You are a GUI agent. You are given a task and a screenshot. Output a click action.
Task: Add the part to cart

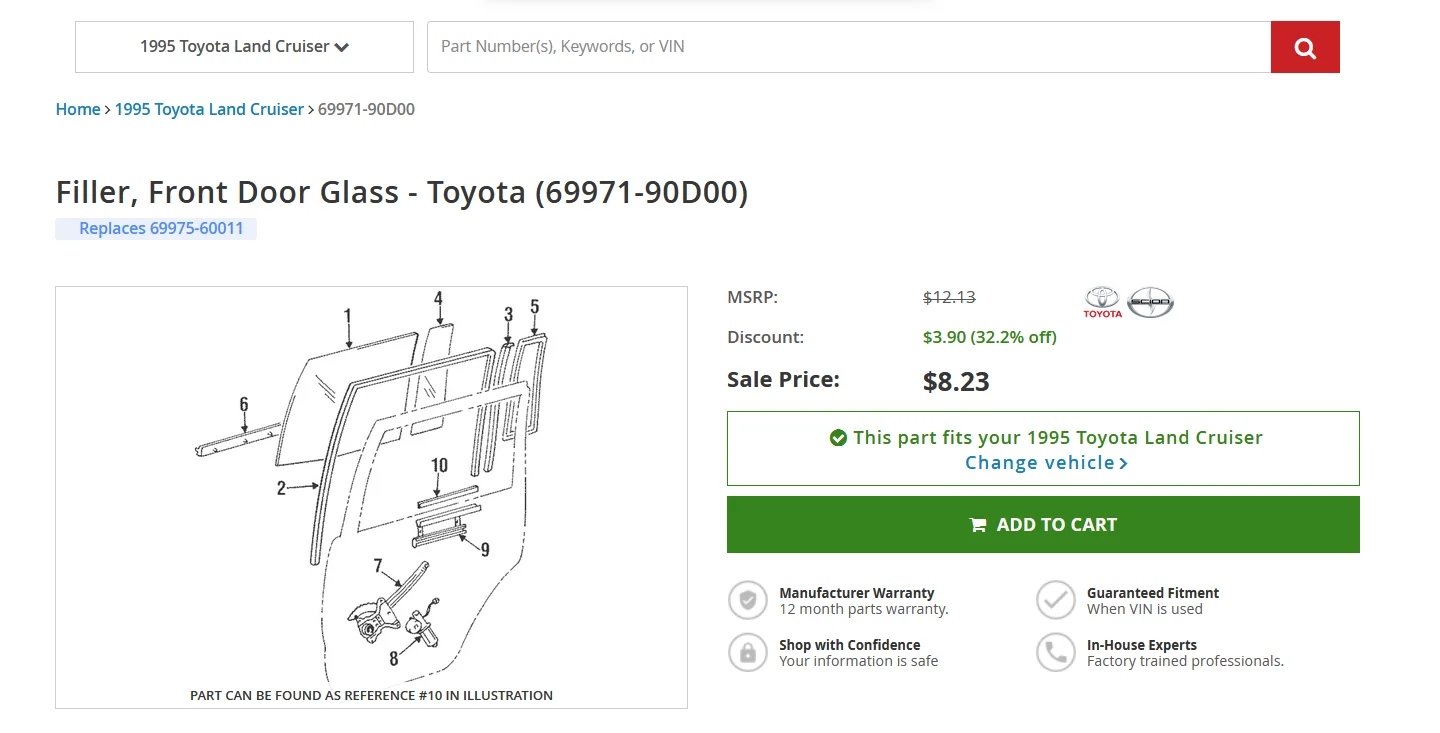(1043, 525)
